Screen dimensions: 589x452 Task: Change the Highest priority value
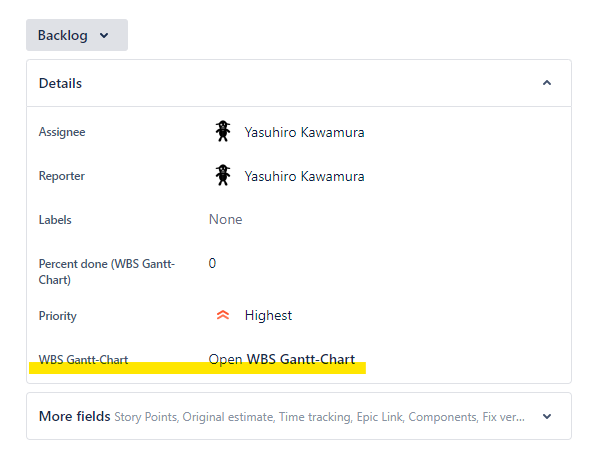click(268, 315)
